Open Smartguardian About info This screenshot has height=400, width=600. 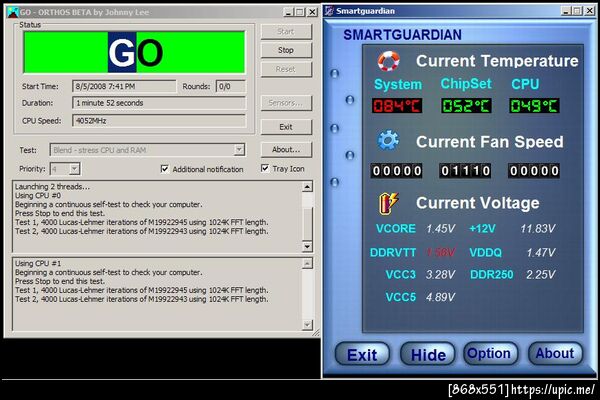(555, 353)
